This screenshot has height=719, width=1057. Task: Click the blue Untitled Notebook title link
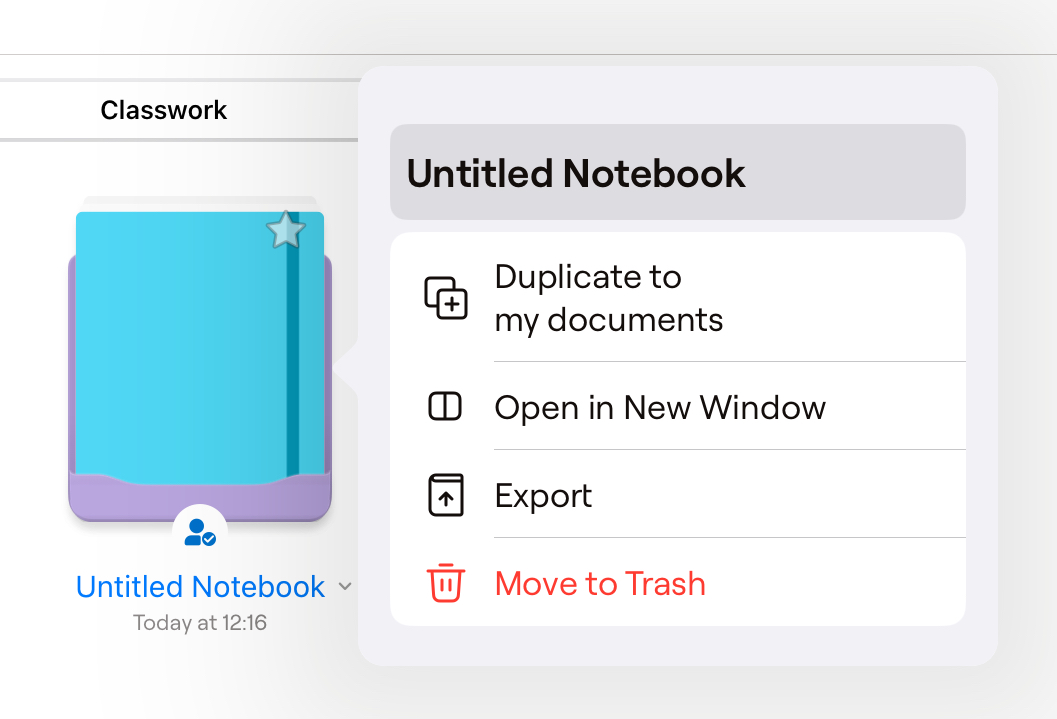[200, 587]
